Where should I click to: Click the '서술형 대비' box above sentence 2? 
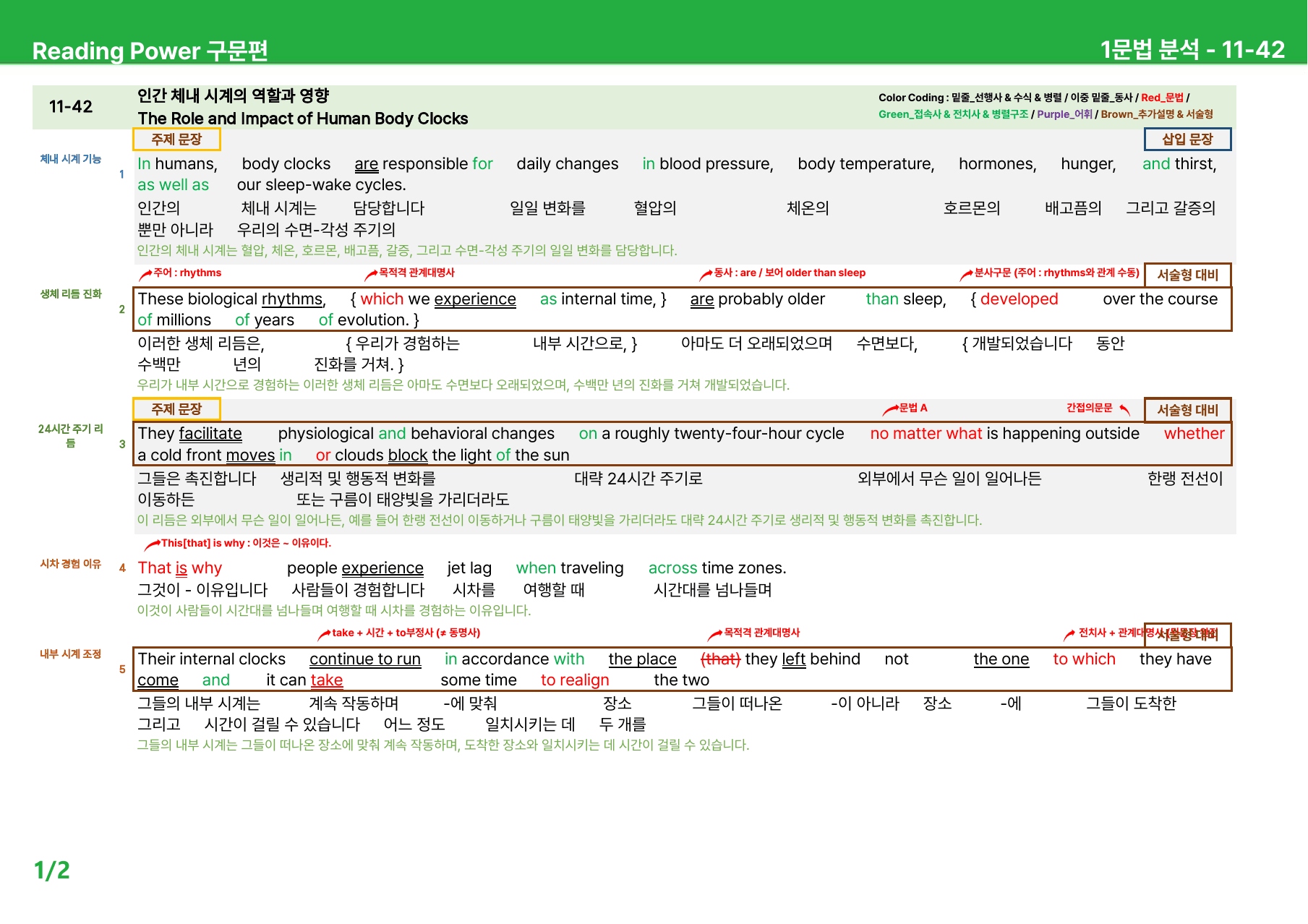click(x=1187, y=275)
